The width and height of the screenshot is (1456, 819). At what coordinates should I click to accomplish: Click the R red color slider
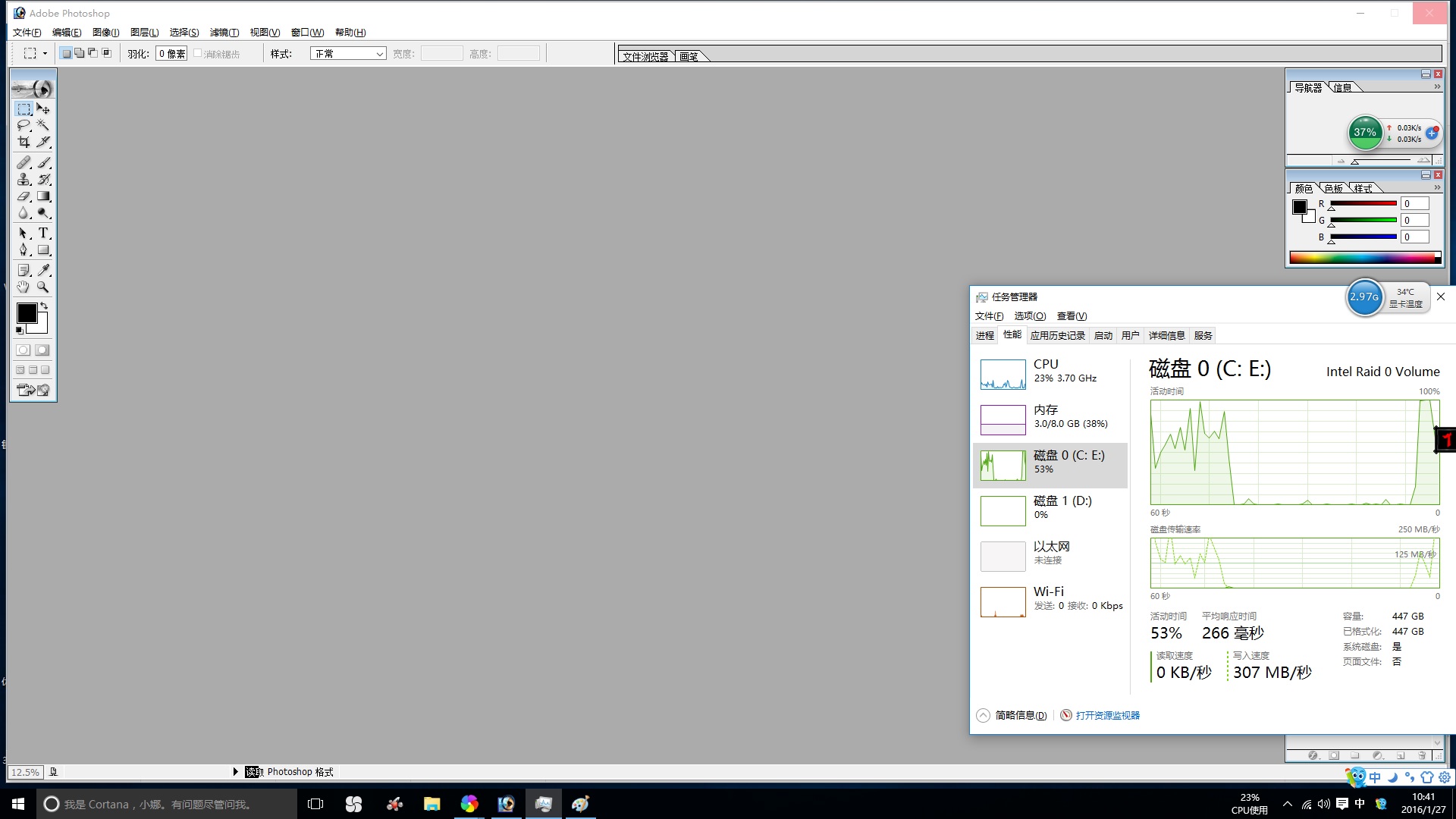(x=1363, y=203)
